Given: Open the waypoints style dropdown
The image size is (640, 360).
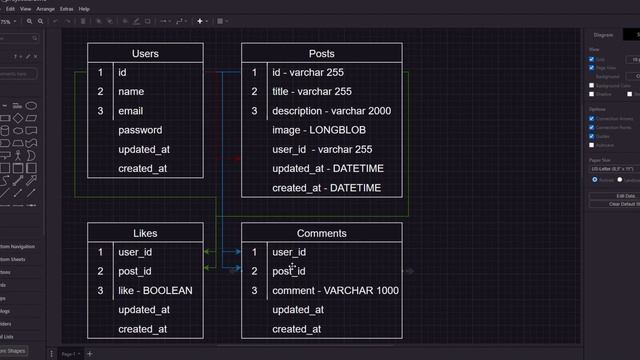Looking at the screenshot, I should [181, 21].
